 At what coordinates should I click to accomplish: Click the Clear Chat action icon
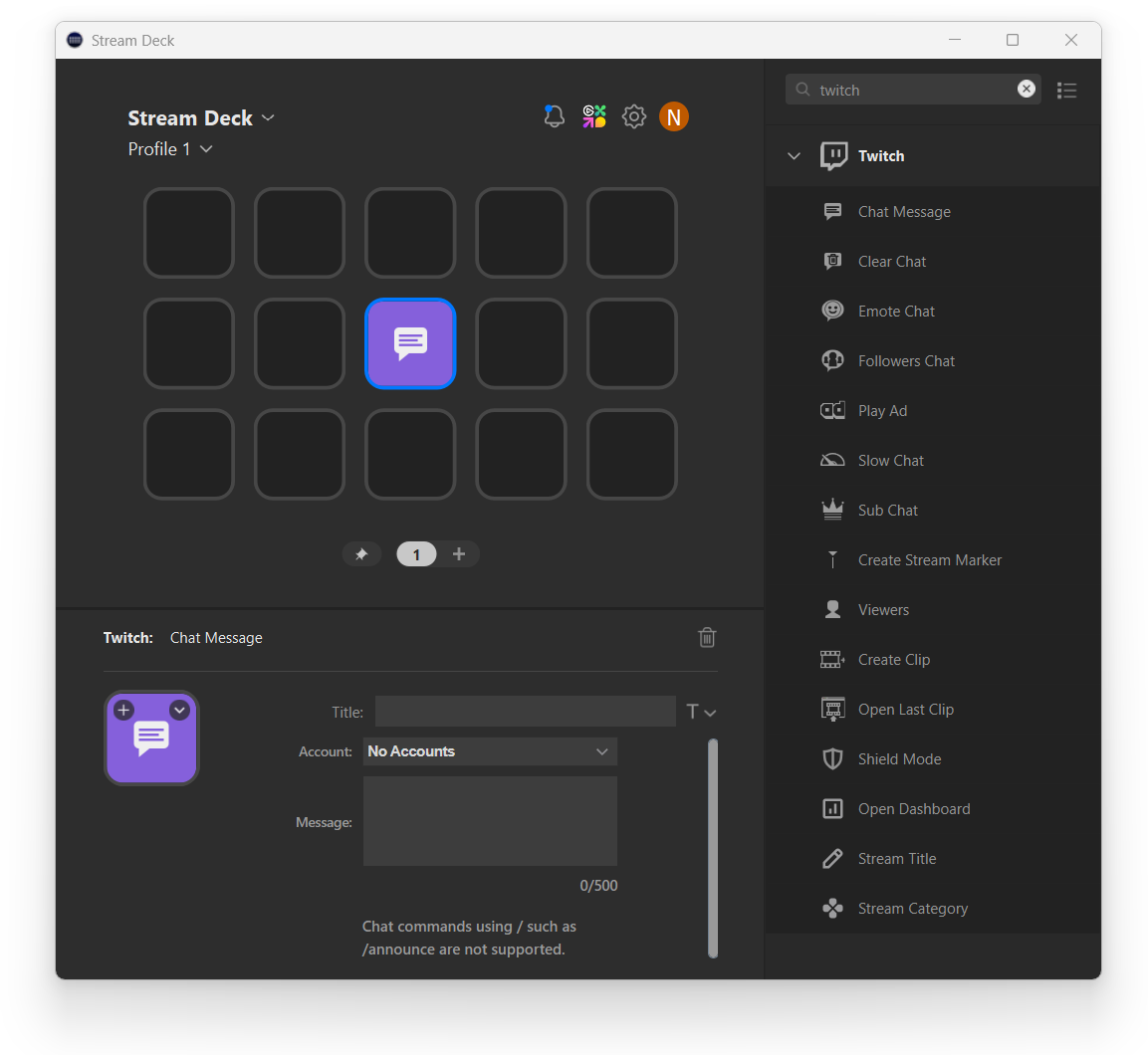pyautogui.click(x=832, y=261)
